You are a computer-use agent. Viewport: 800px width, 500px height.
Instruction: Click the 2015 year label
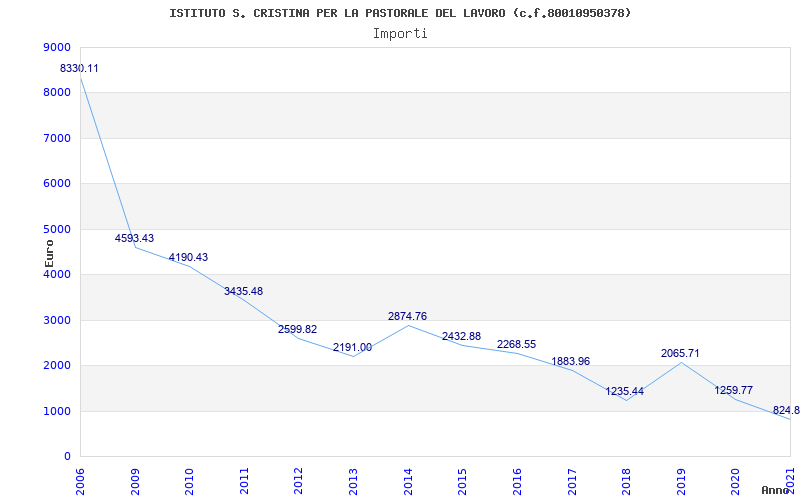[x=463, y=481]
